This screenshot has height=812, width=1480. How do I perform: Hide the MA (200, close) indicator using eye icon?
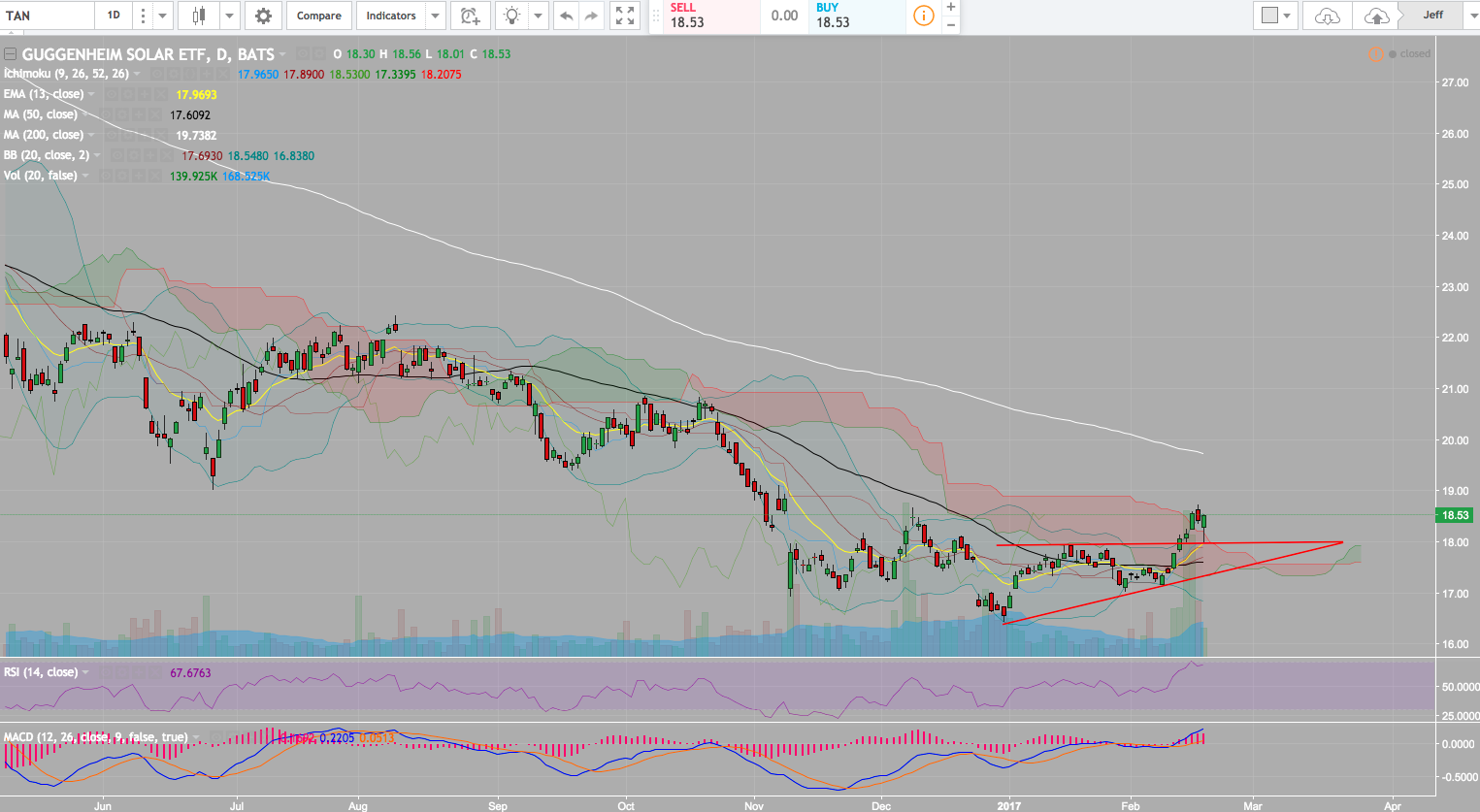pyautogui.click(x=113, y=135)
